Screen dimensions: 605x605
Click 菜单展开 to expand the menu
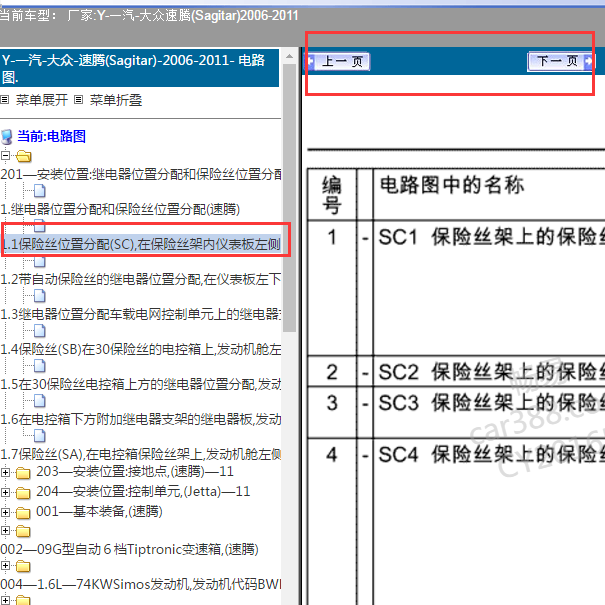coord(42,100)
